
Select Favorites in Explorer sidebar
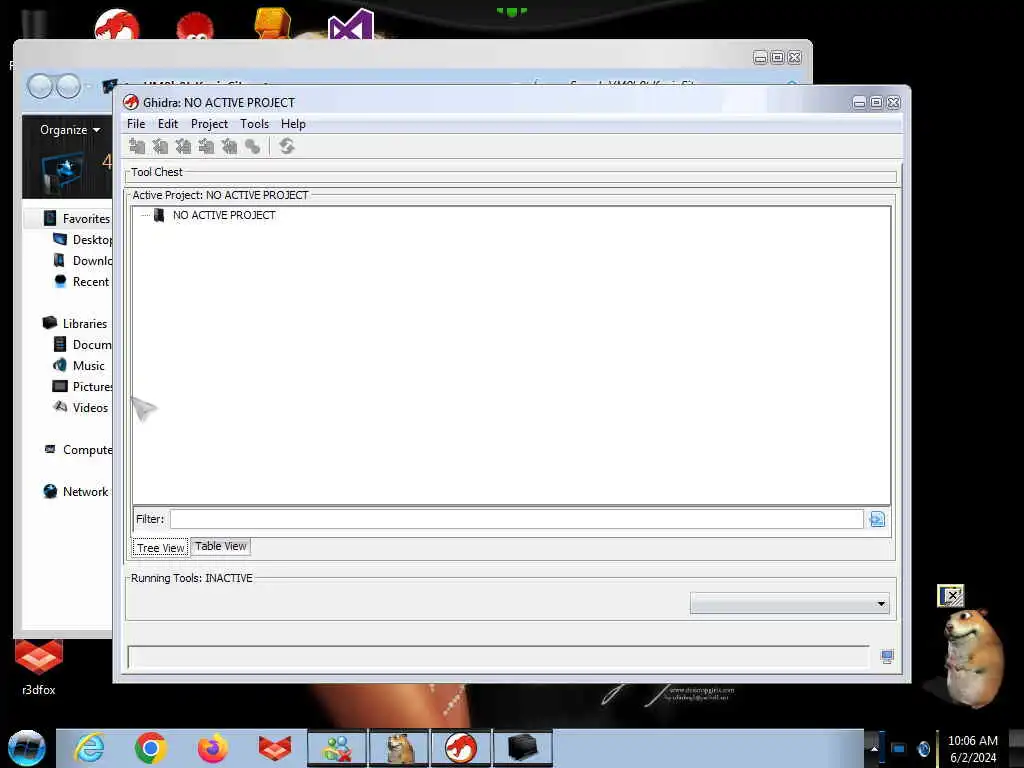click(x=86, y=219)
